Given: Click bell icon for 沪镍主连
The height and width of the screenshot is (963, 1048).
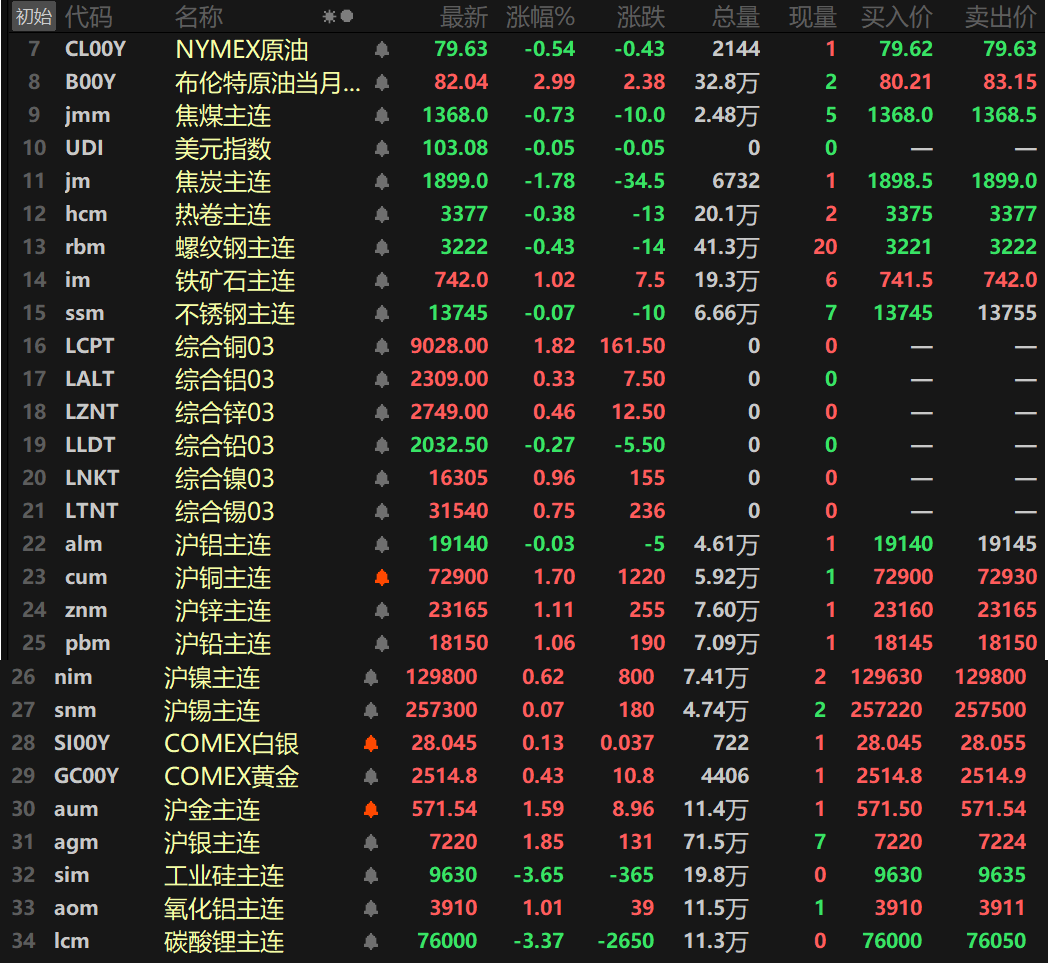Looking at the screenshot, I should (x=371, y=677).
